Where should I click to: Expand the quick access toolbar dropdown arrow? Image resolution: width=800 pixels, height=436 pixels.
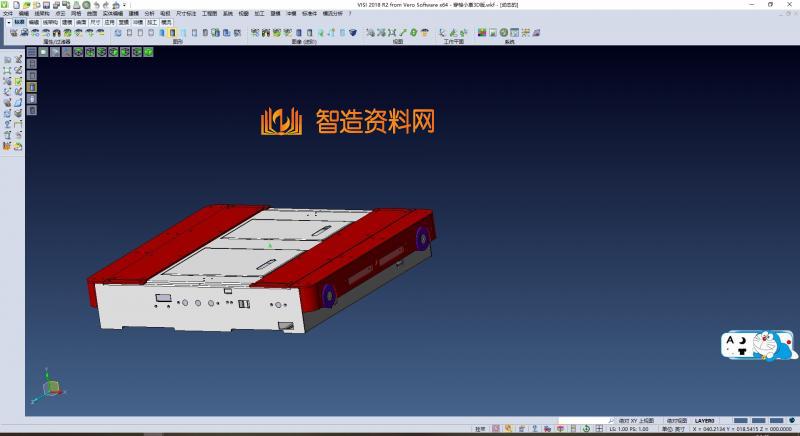pos(124,5)
